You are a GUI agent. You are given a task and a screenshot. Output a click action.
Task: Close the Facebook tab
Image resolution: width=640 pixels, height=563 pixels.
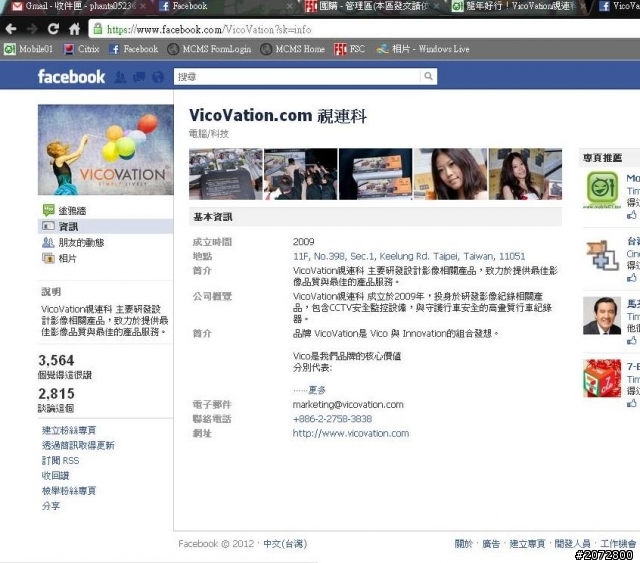tap(289, 6)
